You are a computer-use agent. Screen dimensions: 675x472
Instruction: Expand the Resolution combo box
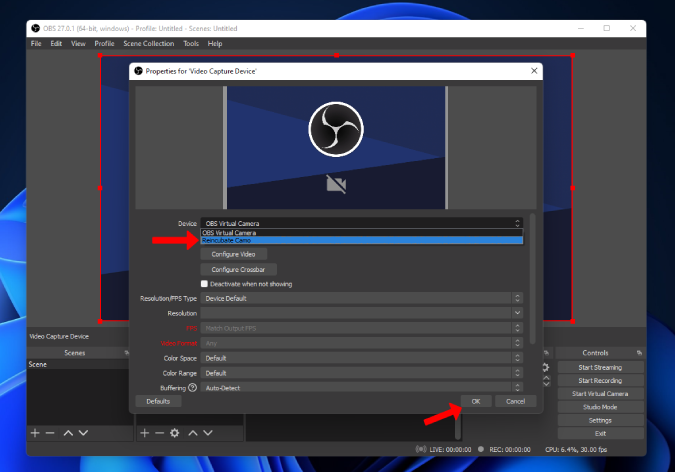tap(362, 313)
